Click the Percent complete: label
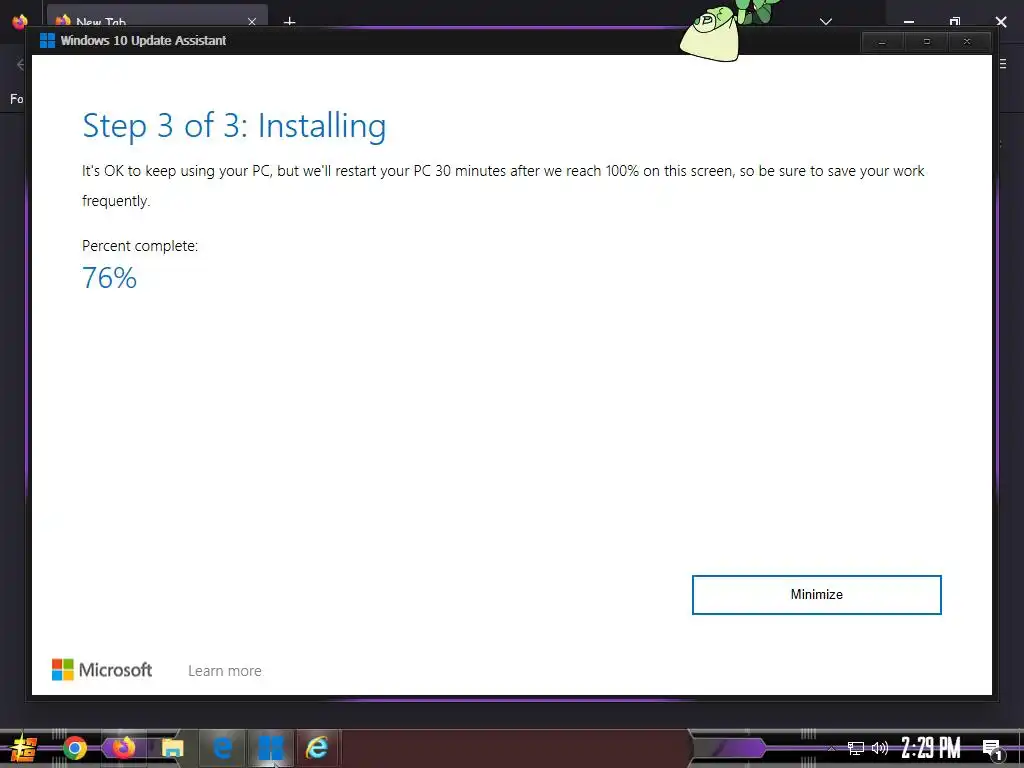 tap(140, 246)
